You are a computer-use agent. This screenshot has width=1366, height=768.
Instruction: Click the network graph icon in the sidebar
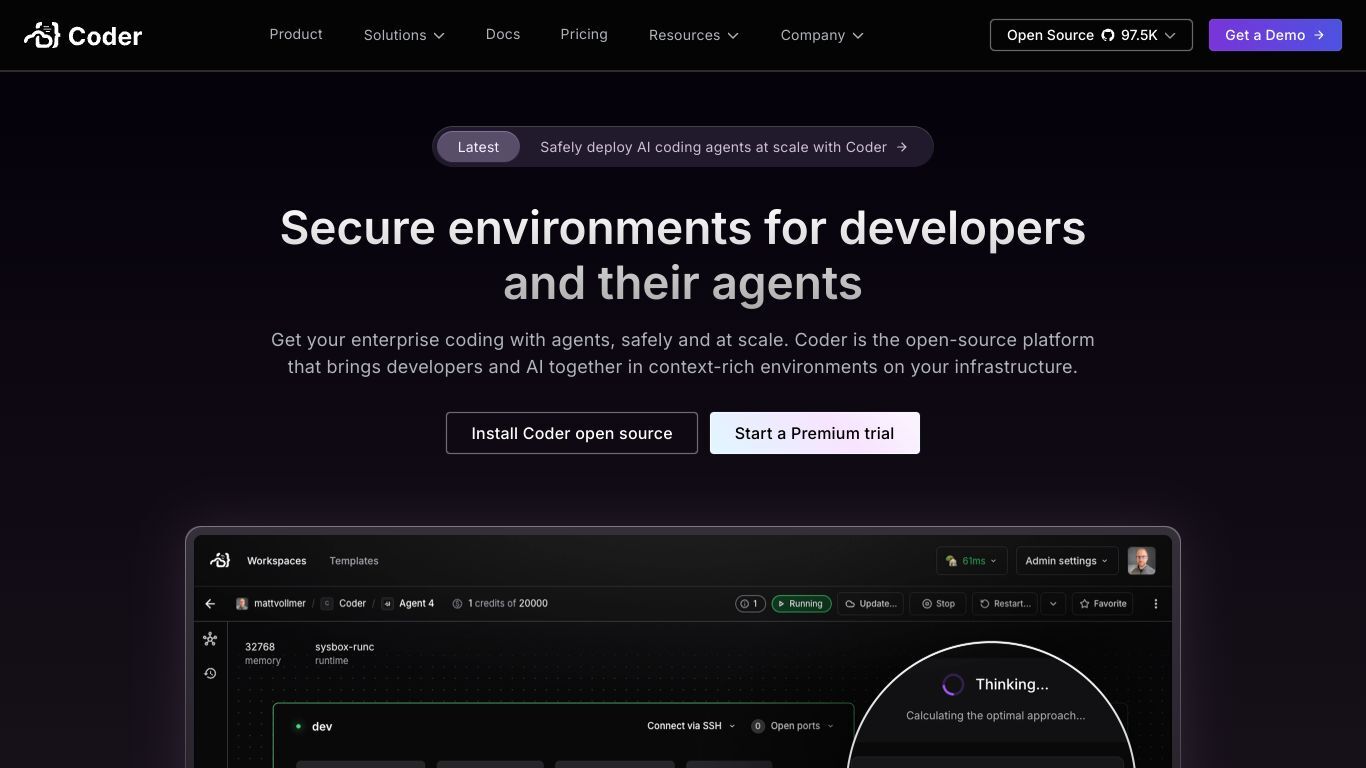[210, 639]
